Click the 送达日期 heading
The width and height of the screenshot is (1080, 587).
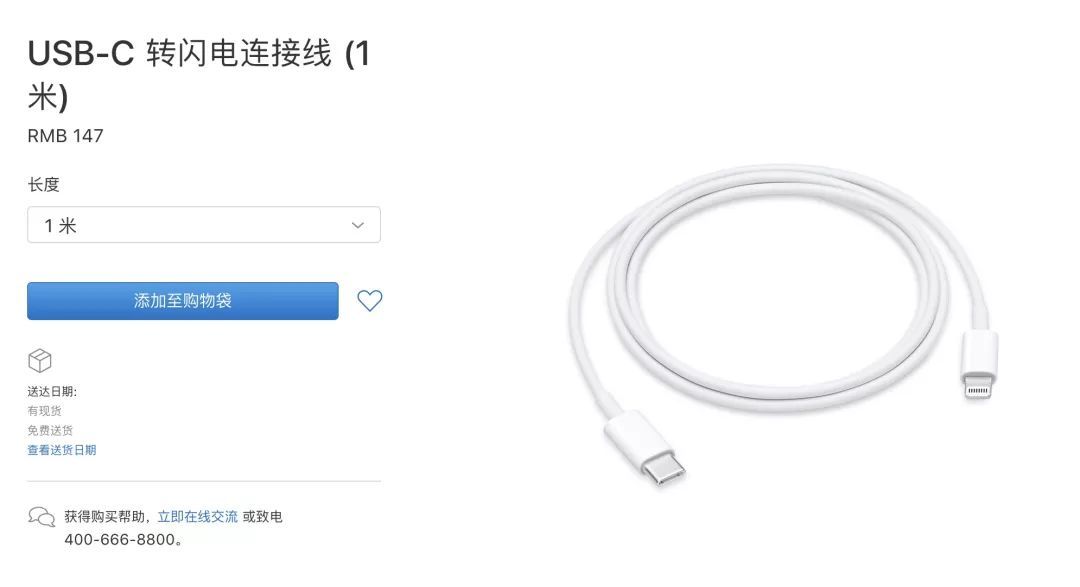click(x=52, y=391)
